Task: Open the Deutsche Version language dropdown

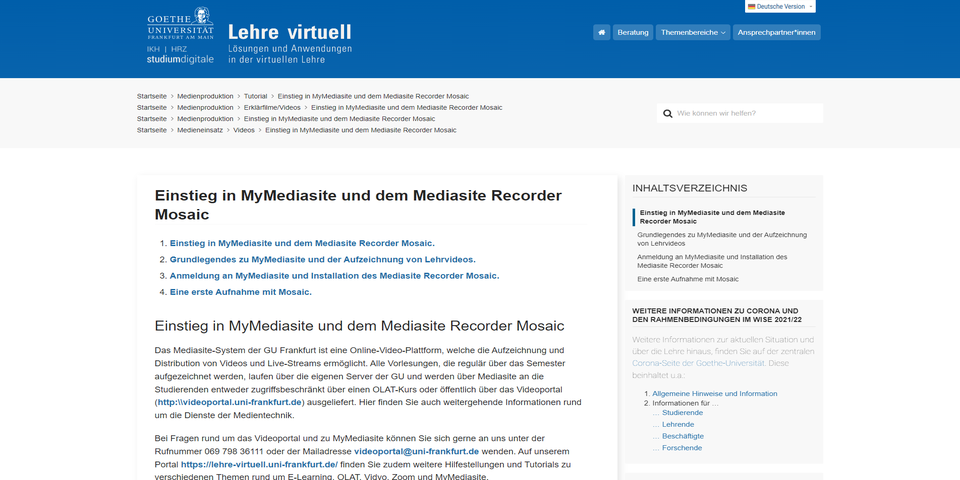Action: click(780, 7)
